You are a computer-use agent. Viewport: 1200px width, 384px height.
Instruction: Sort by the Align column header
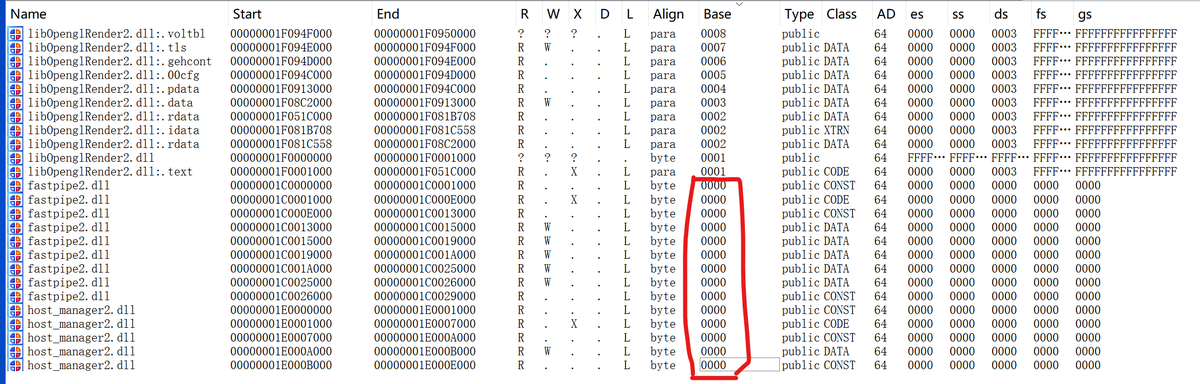668,15
